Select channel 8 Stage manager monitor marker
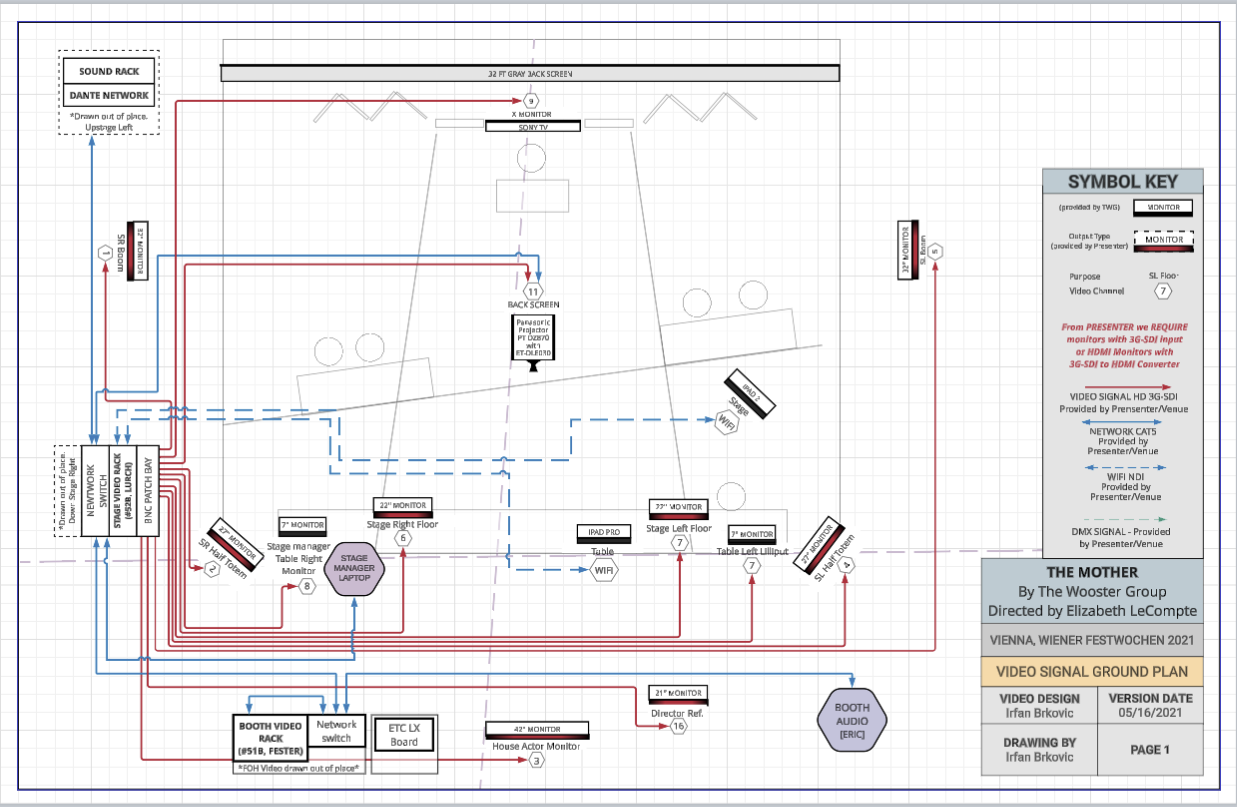1237x807 pixels. point(308,586)
